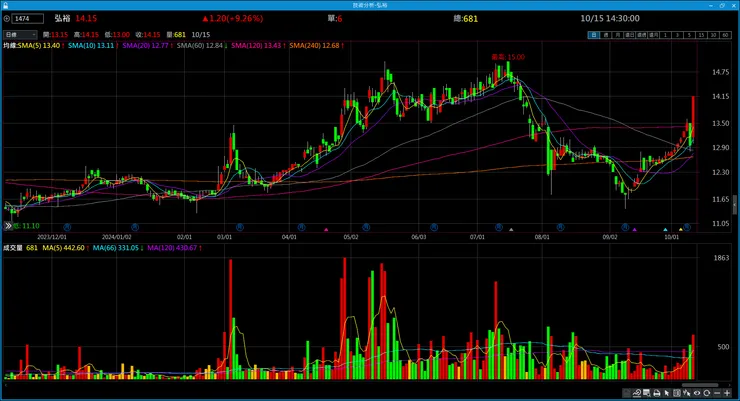Click the plus zoom-in icon in bottom toolbar
Viewport: 740px width, 401px height.
tap(727, 393)
